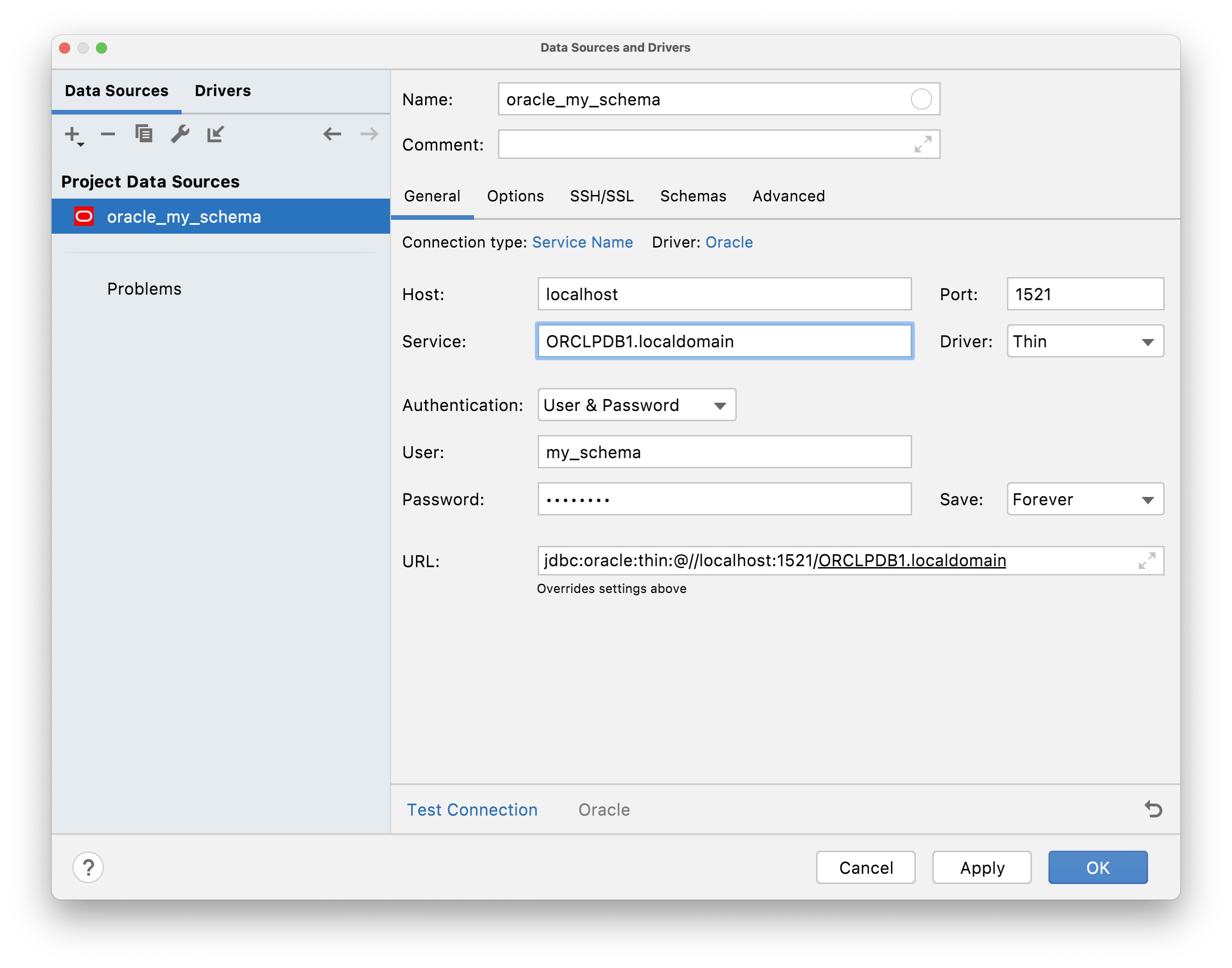1232x968 pixels.
Task: Open the Driver Thin dropdown
Action: click(x=1085, y=341)
